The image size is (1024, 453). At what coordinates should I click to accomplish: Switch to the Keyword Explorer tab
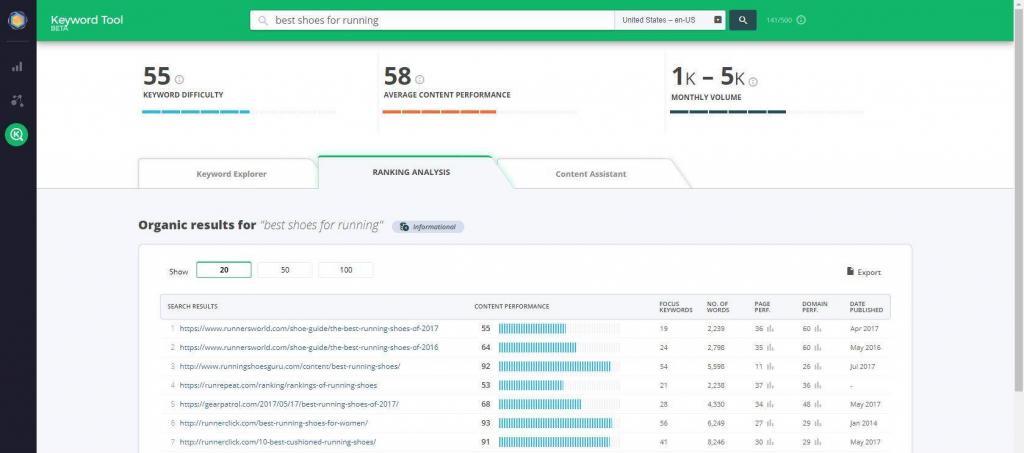coord(231,173)
